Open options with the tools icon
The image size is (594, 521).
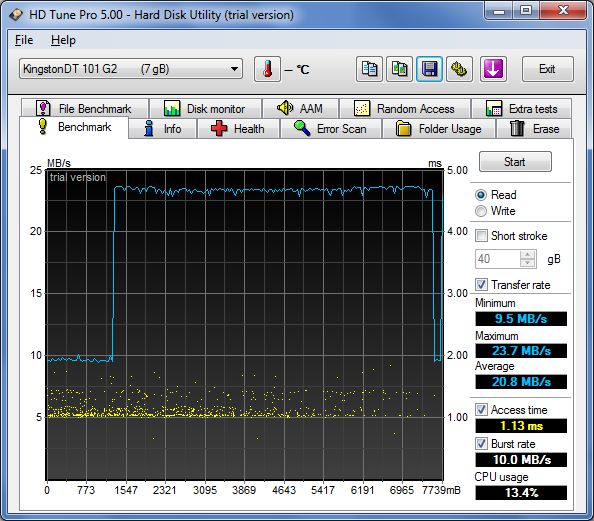tap(459, 69)
